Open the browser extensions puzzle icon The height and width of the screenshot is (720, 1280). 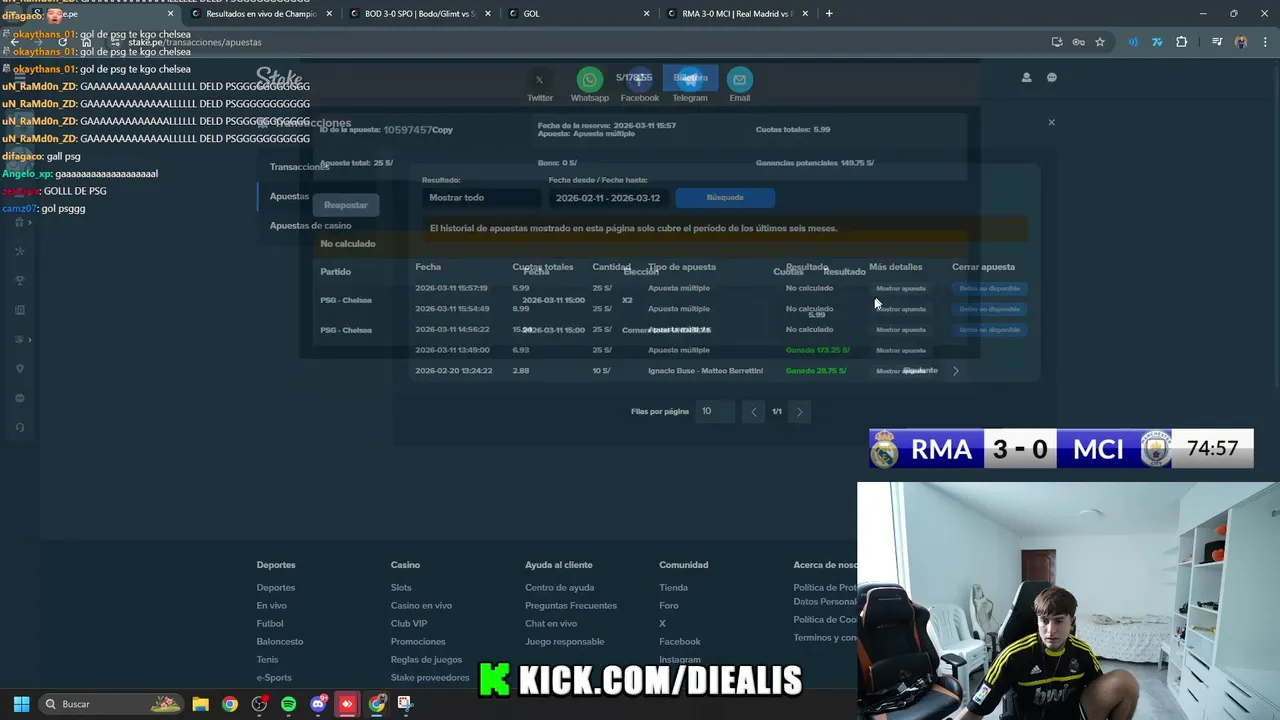tap(1182, 42)
